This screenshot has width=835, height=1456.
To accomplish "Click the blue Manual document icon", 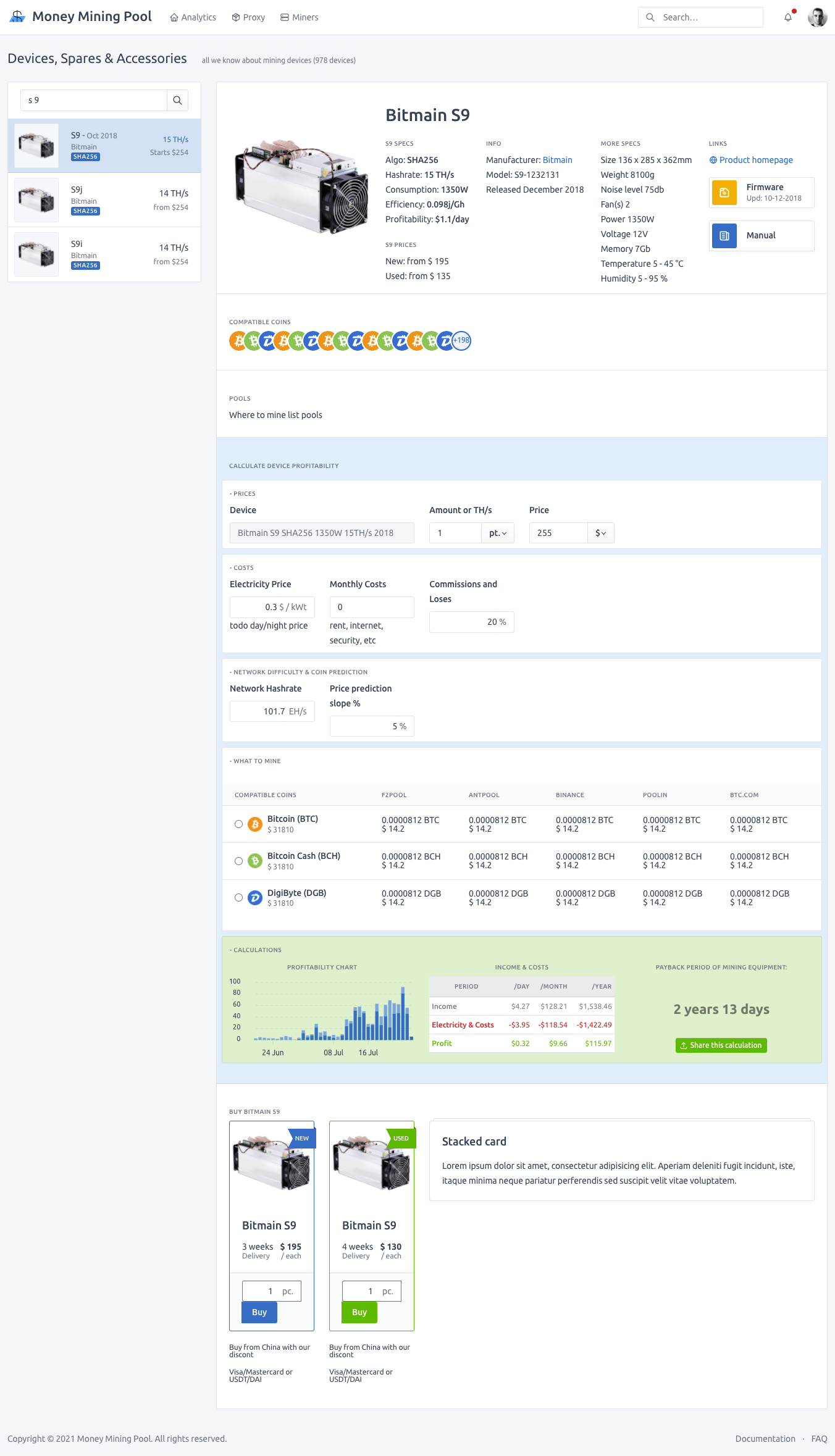I will (x=724, y=236).
